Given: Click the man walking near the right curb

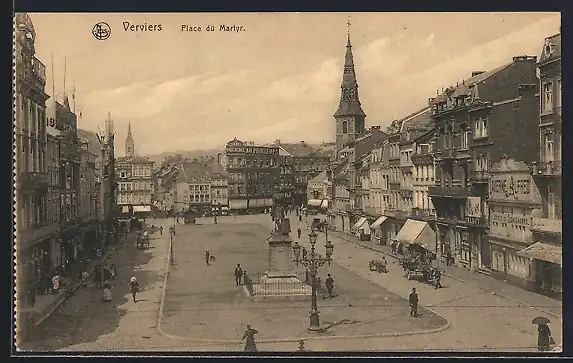Looking at the screenshot, I should [413, 302].
